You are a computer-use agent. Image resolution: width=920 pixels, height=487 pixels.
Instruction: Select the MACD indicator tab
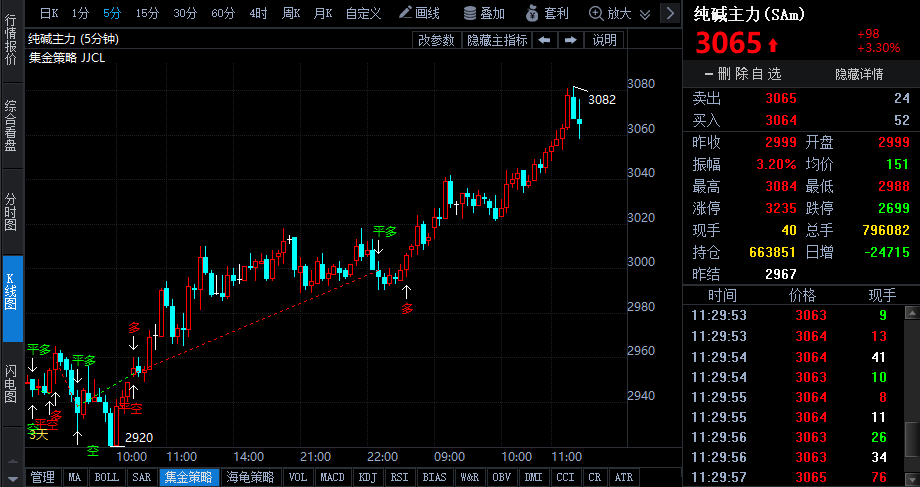tap(332, 477)
